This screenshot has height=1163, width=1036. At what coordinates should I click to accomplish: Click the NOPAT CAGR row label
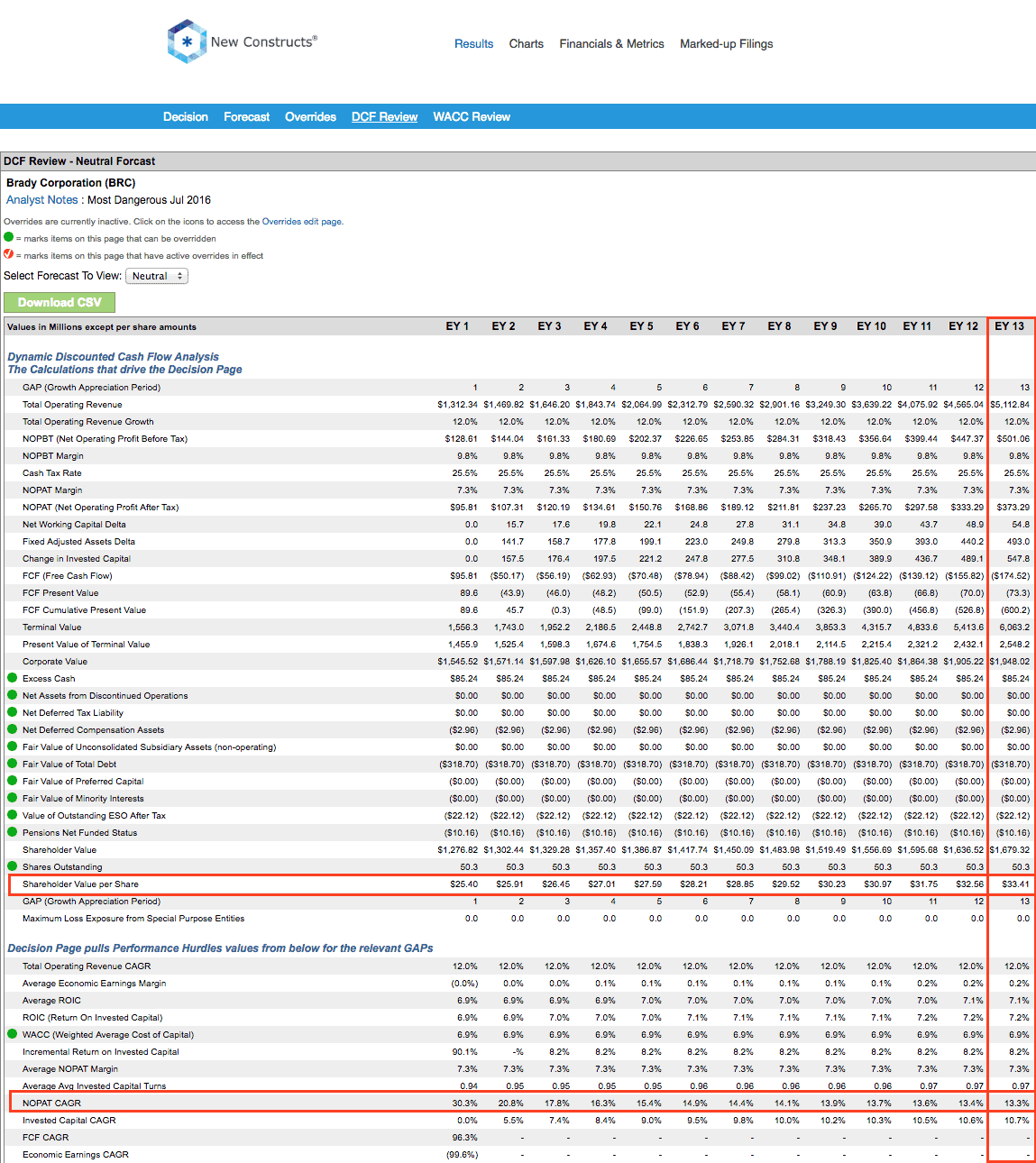52,1103
